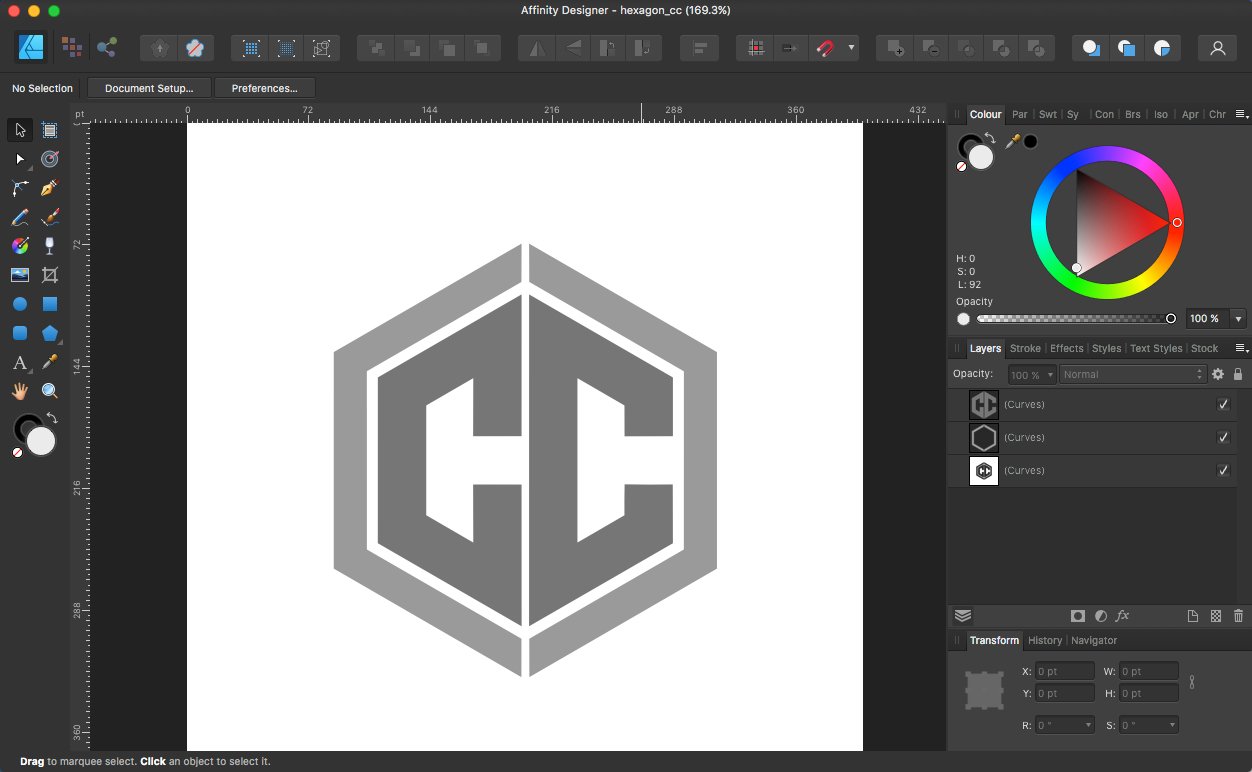Select the Pen tool
Screen dimensions: 1252x772
49,188
